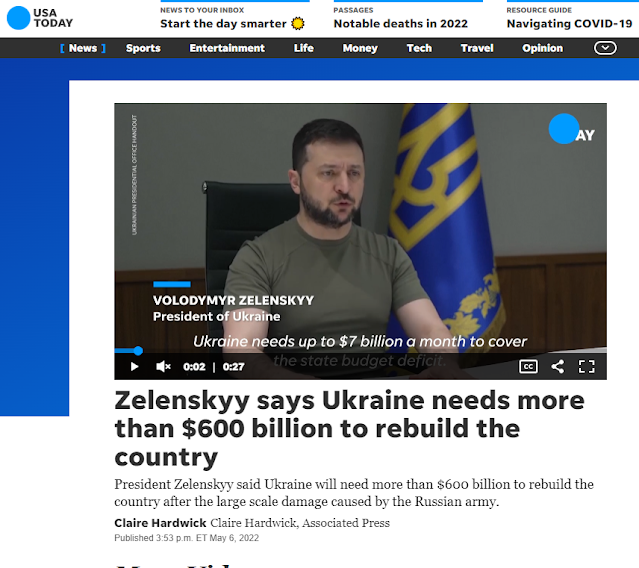Open Notable deaths in 2022 link
Image resolution: width=639 pixels, height=568 pixels.
tap(401, 24)
